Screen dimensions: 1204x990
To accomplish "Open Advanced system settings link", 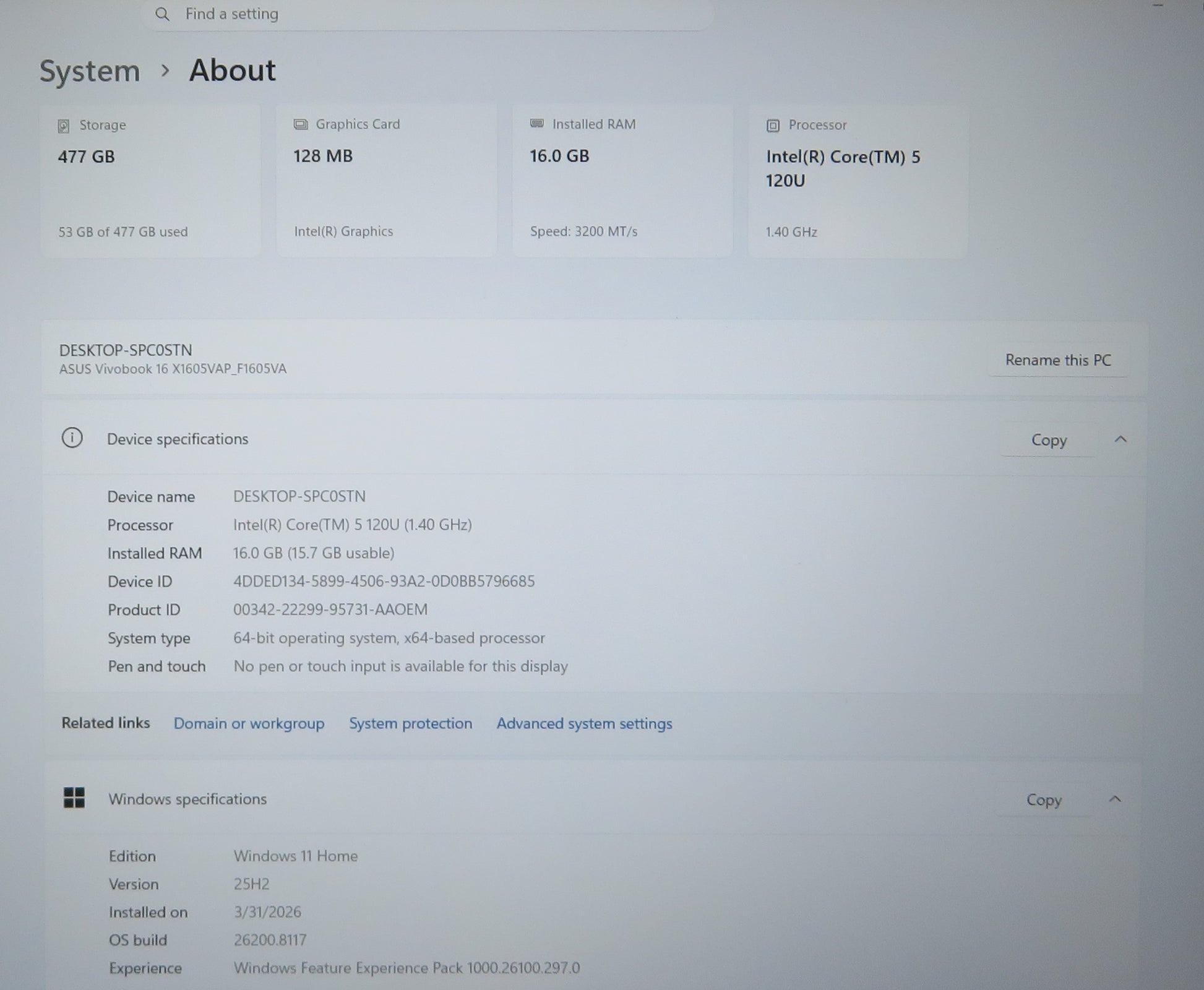I will tap(584, 723).
